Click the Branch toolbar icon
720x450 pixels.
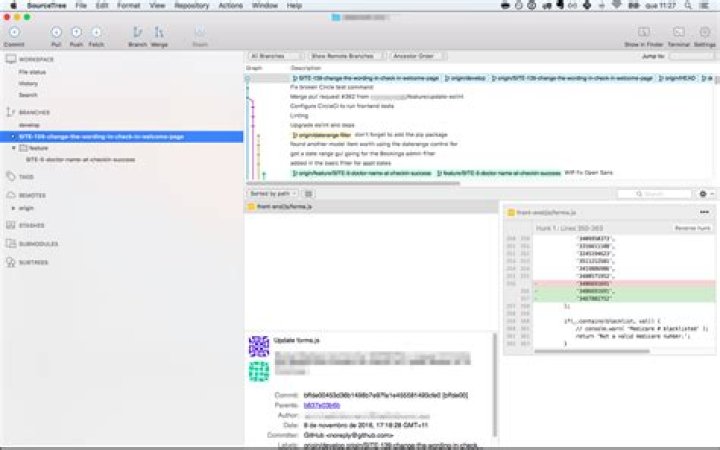tap(137, 32)
